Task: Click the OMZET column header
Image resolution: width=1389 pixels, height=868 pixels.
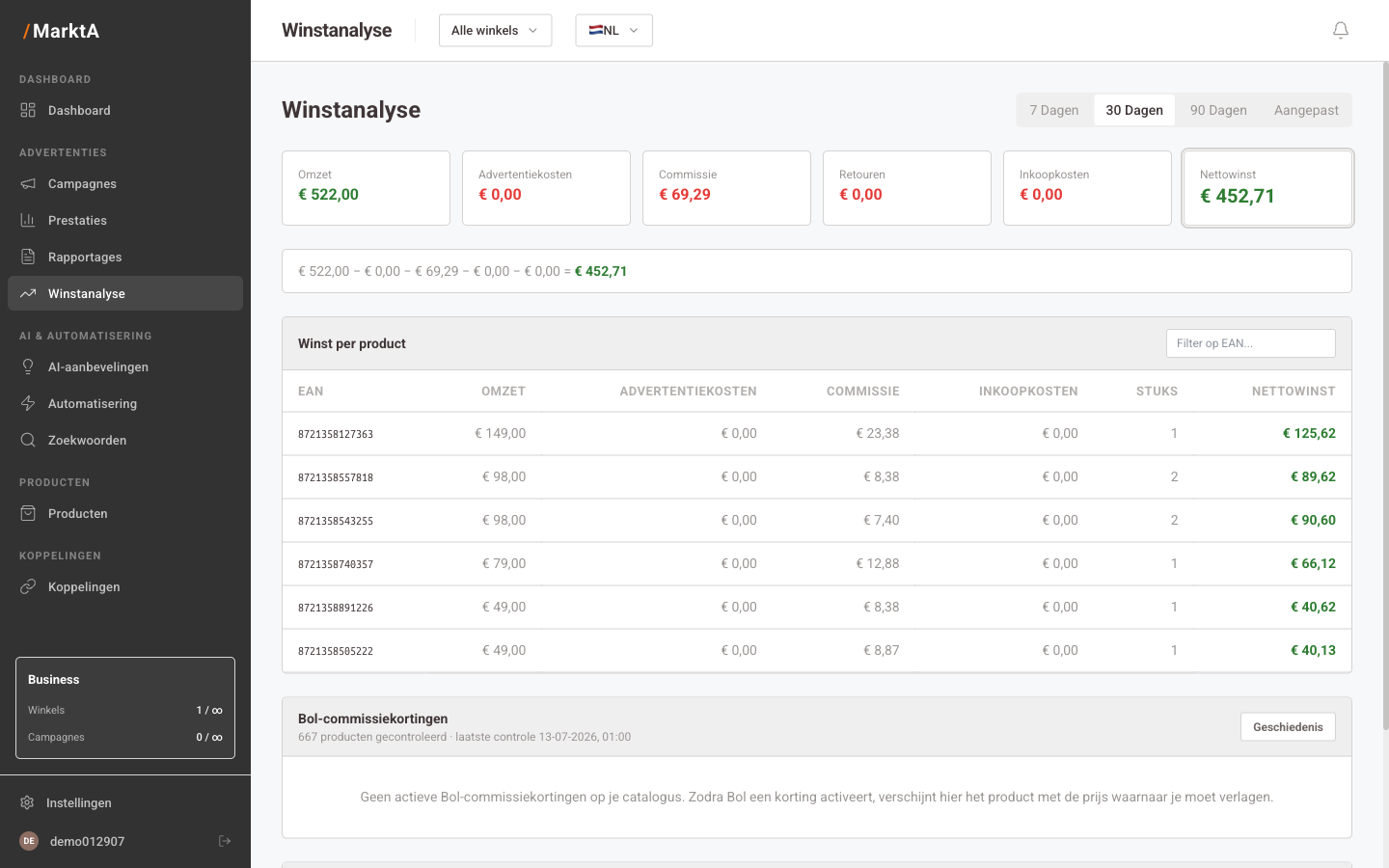Action: point(504,392)
